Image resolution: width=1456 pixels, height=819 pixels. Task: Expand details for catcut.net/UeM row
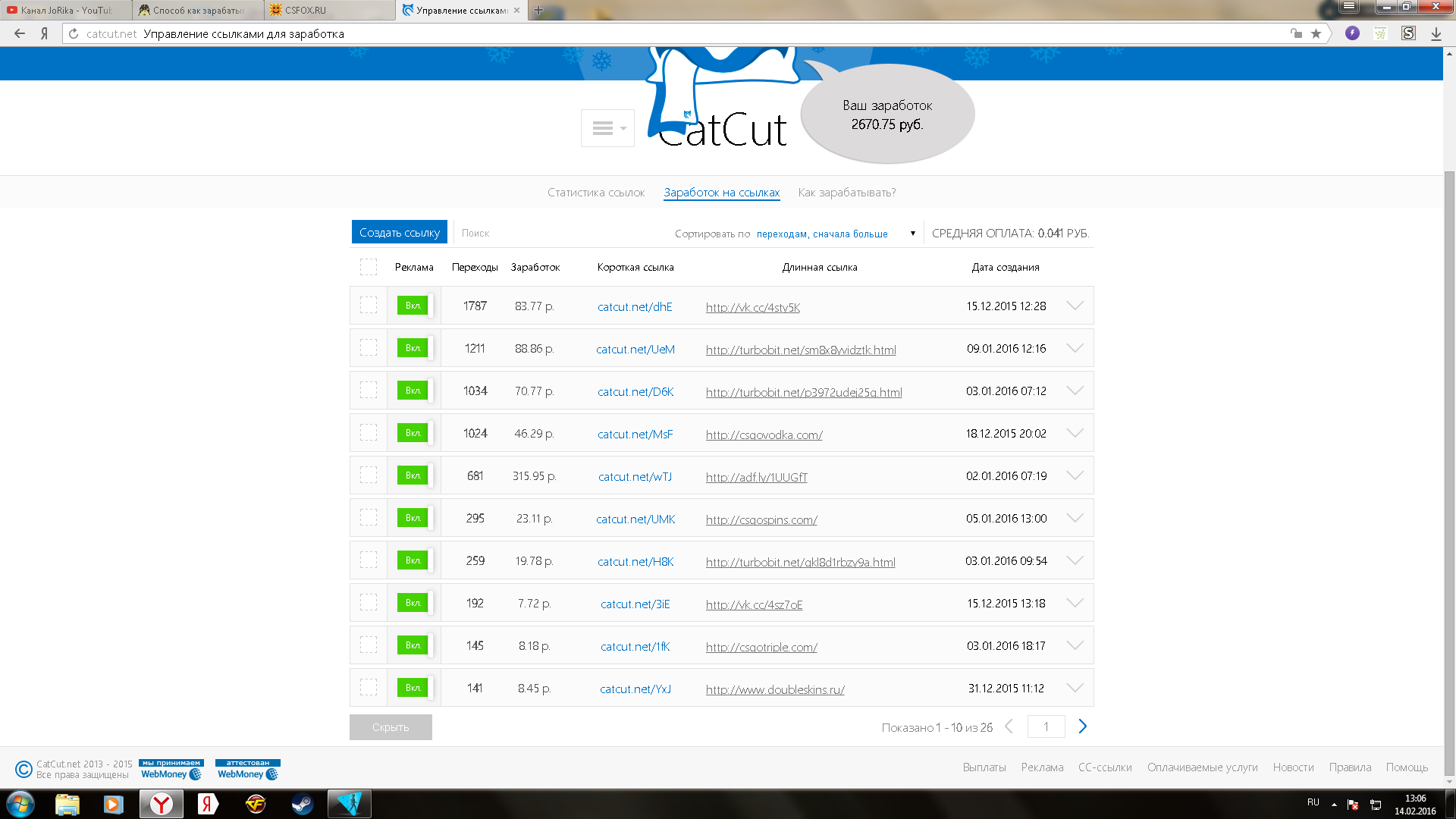tap(1075, 348)
